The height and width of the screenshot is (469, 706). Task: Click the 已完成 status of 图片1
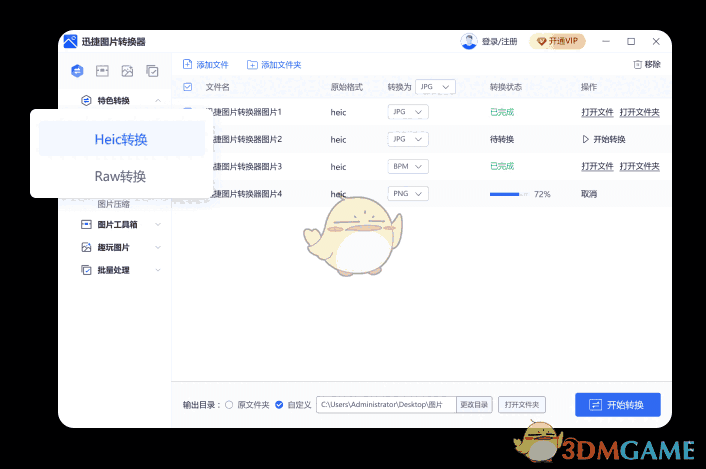pyautogui.click(x=502, y=112)
